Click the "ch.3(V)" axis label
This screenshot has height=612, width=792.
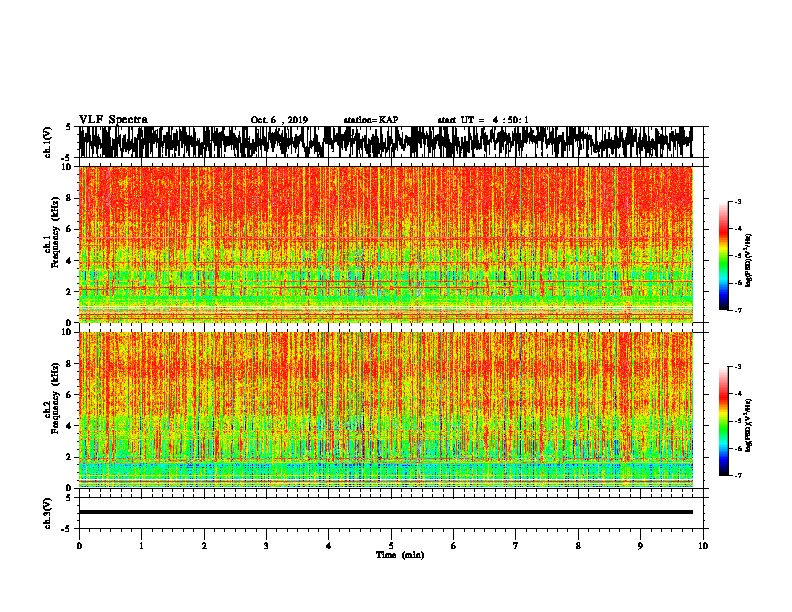pos(48,513)
